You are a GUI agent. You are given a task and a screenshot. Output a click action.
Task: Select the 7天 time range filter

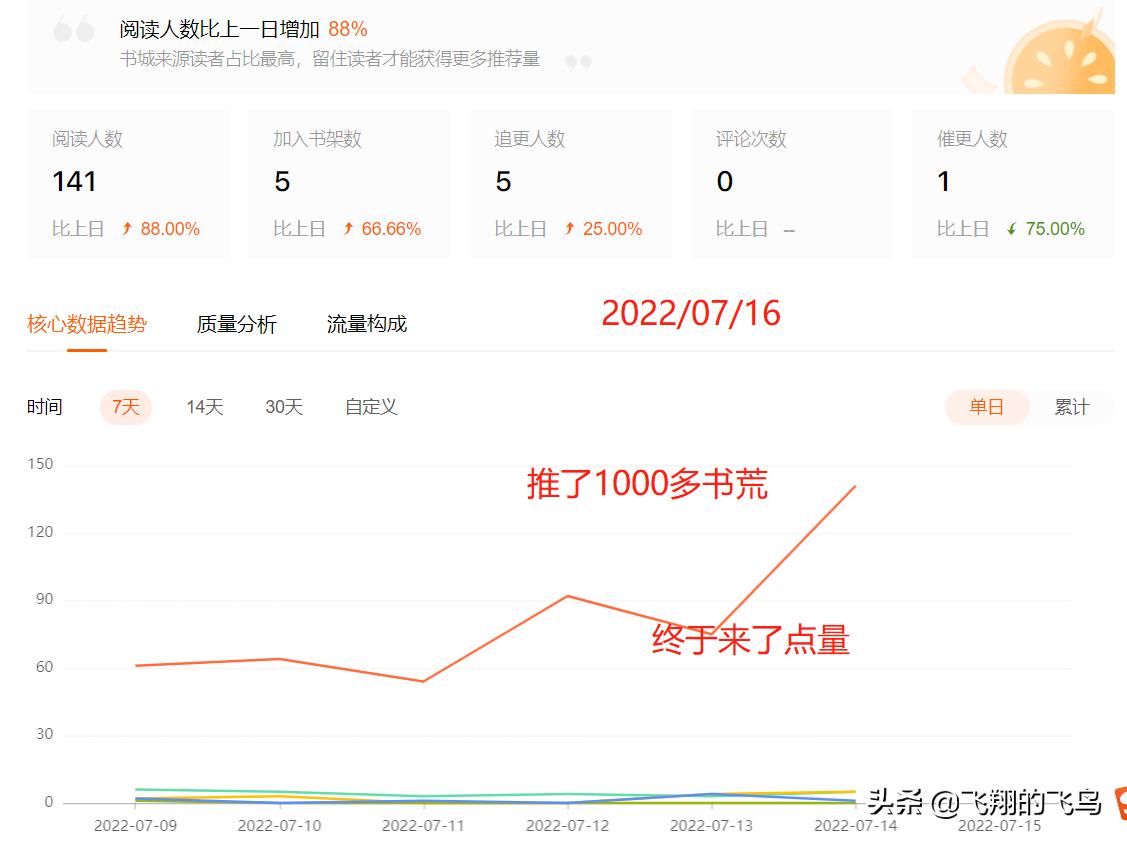pyautogui.click(x=125, y=407)
